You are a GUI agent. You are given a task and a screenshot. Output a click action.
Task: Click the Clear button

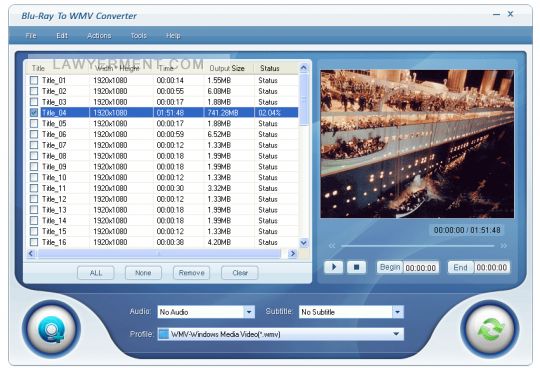240,273
